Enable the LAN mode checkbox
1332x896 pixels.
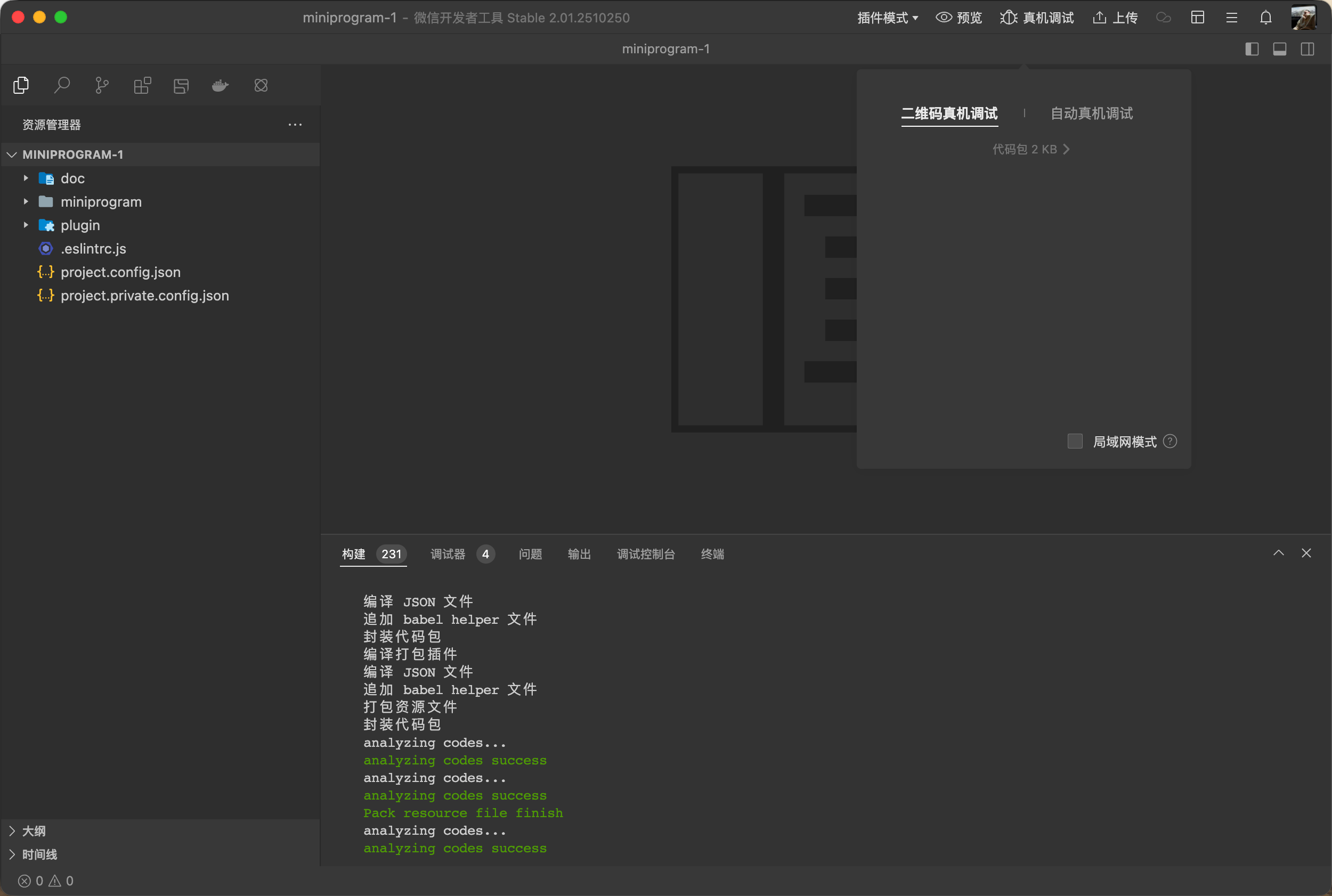1075,441
